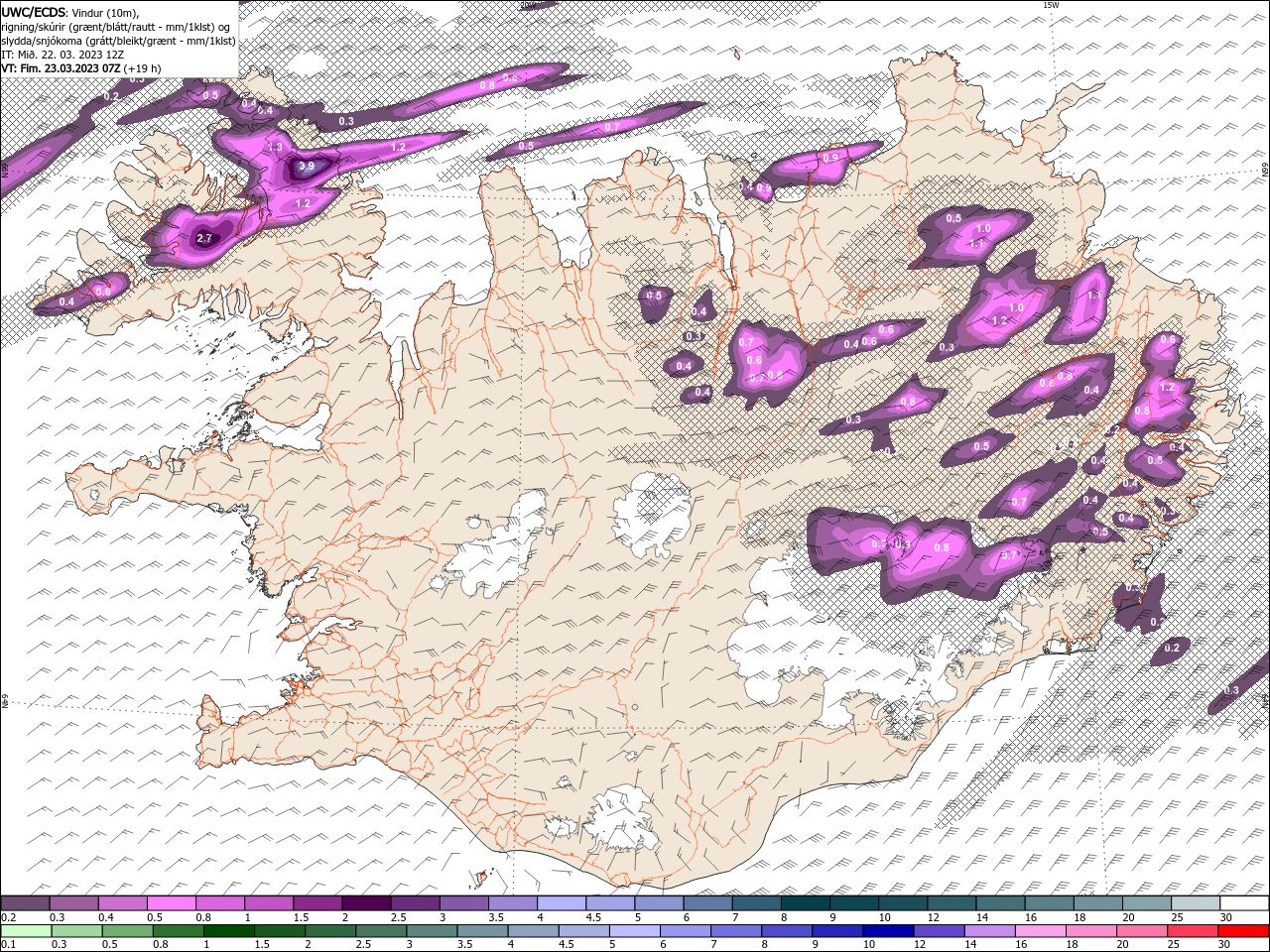Pick the dark green 1 swatch in rain scale
This screenshot has width=1270, height=952.
coord(228,931)
